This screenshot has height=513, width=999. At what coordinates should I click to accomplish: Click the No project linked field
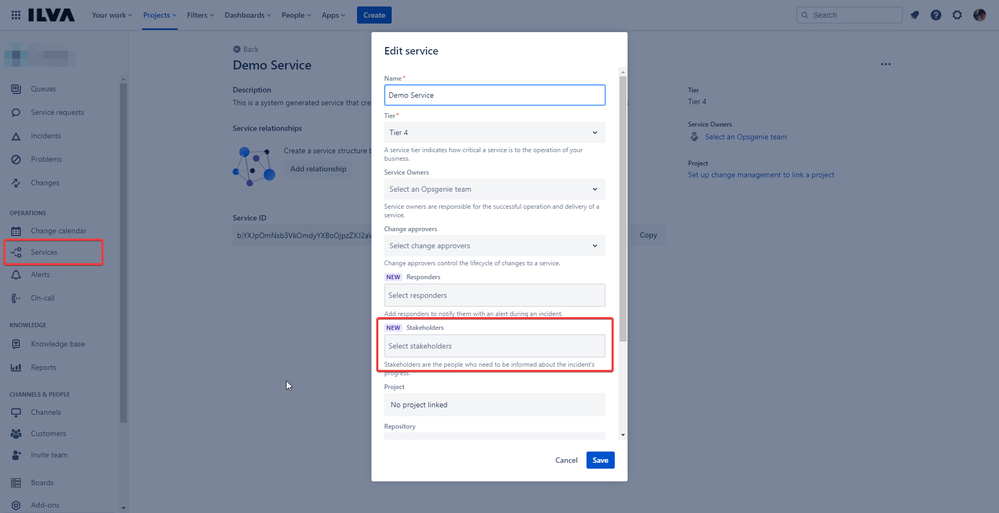click(x=494, y=405)
